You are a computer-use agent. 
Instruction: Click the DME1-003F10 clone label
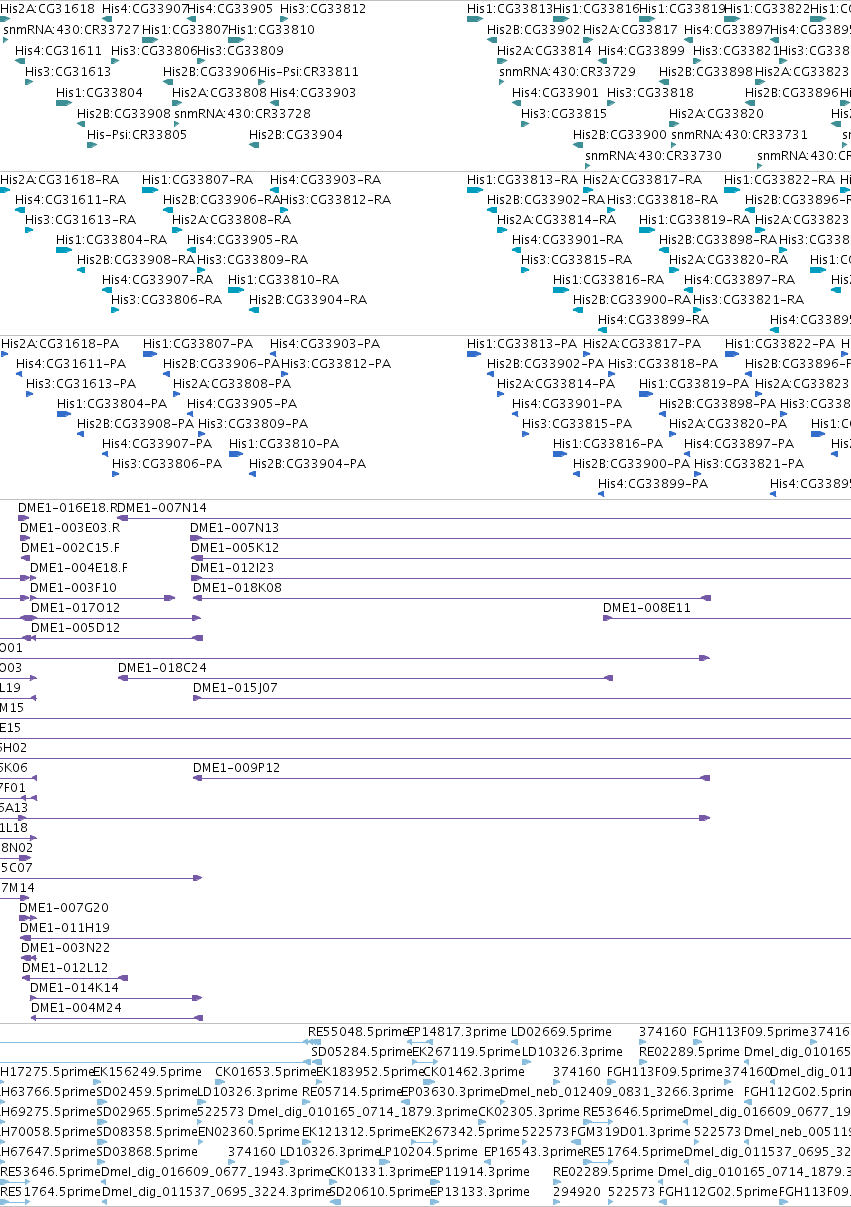click(x=74, y=588)
